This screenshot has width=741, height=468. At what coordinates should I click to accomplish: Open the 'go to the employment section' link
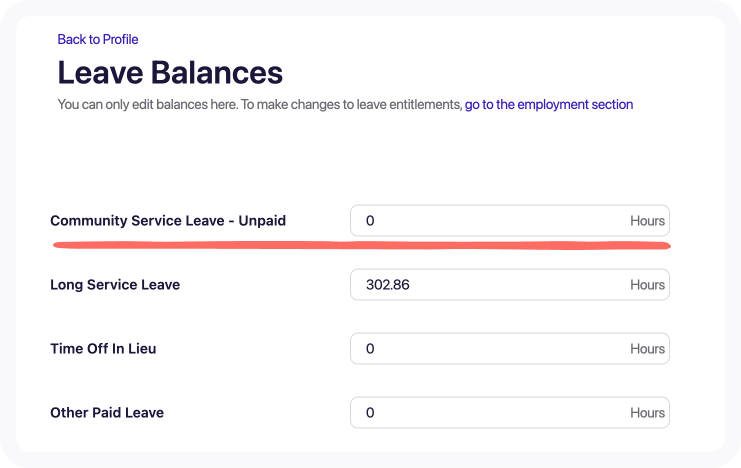click(x=549, y=104)
